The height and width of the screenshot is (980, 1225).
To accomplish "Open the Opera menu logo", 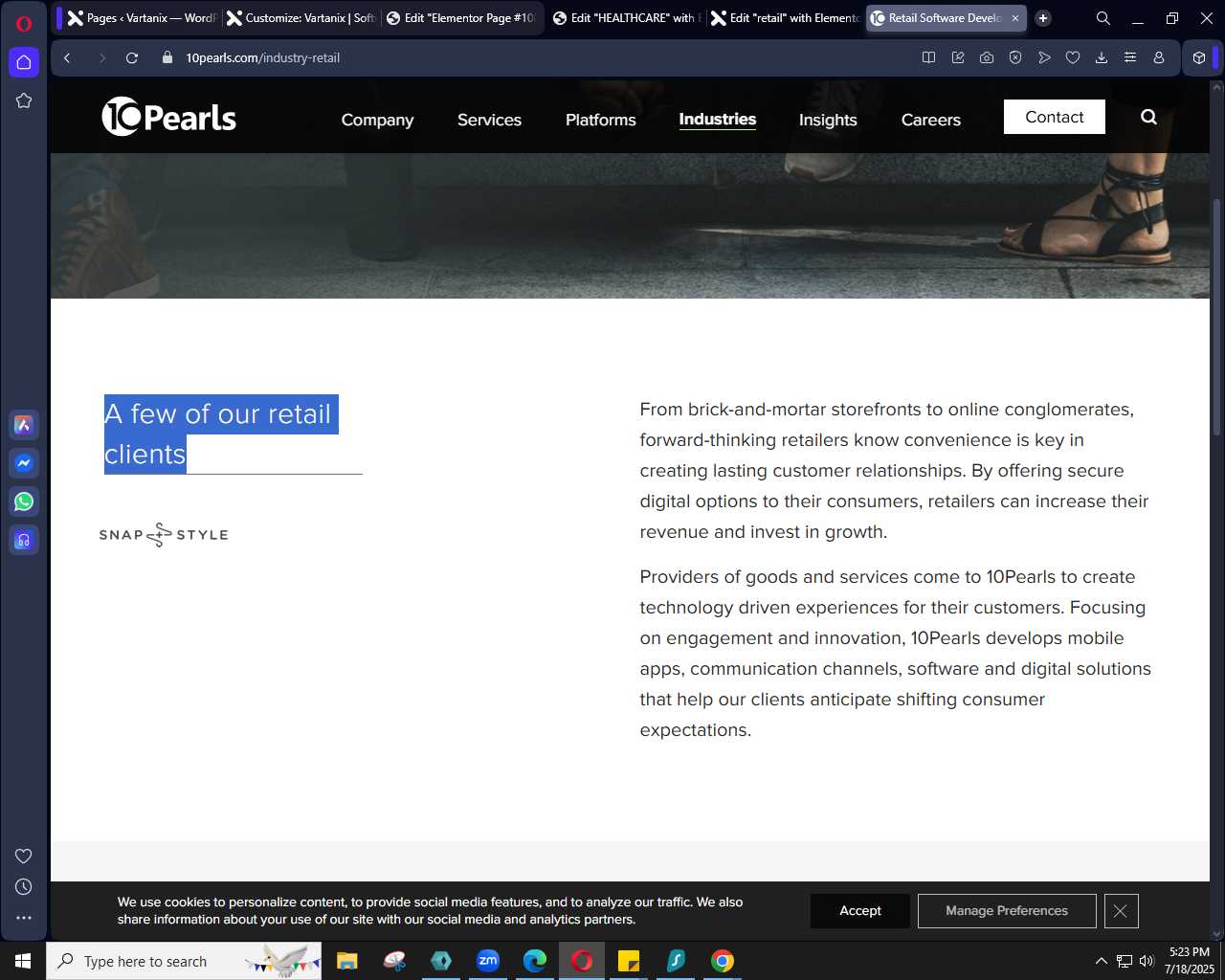I will tap(24, 23).
